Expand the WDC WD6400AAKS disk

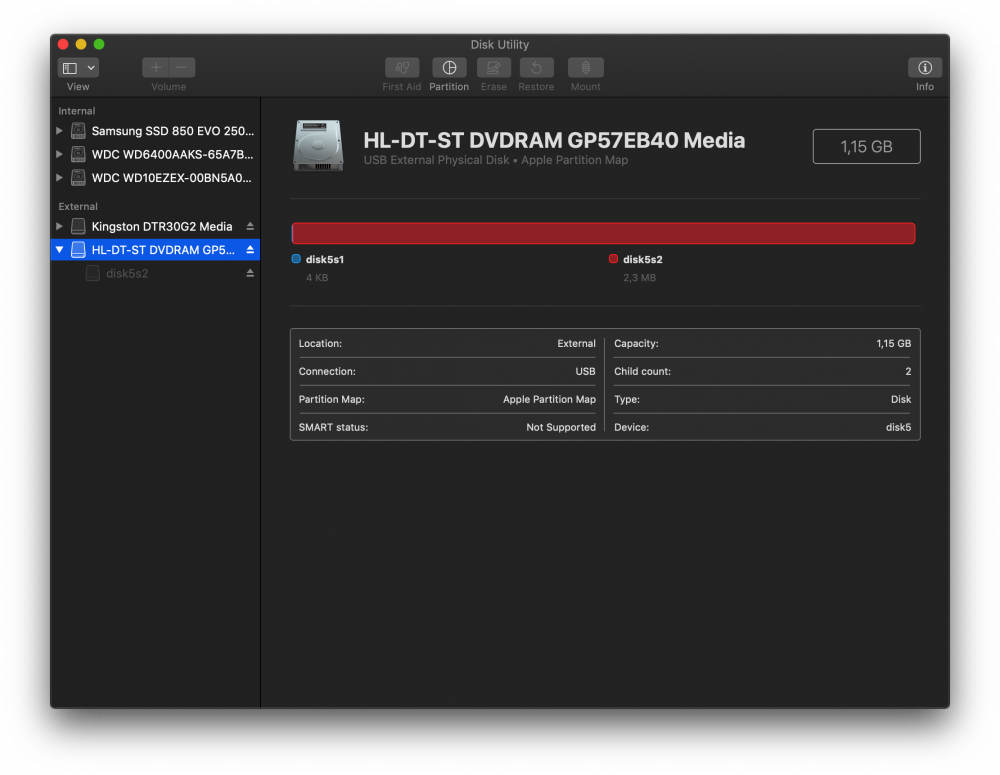[59, 154]
